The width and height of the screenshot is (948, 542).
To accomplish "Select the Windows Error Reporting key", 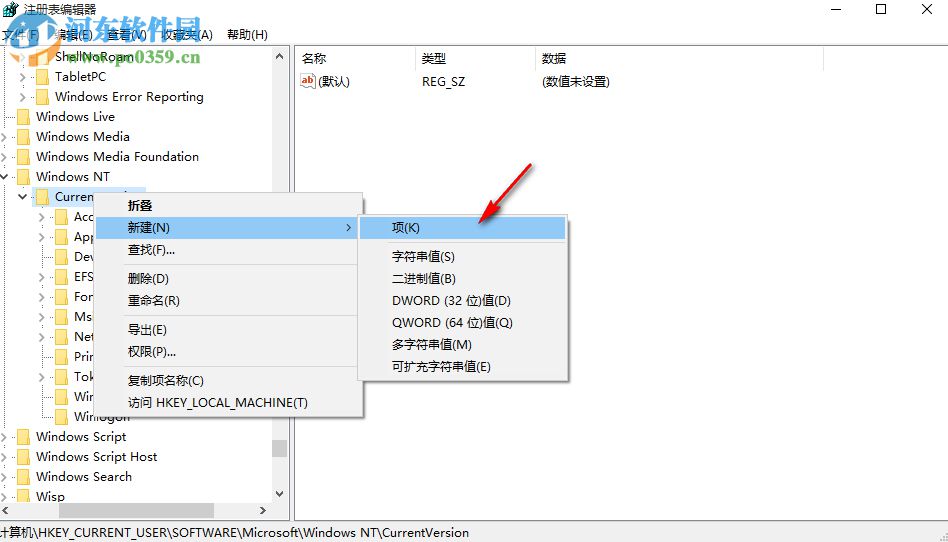I will click(x=129, y=97).
